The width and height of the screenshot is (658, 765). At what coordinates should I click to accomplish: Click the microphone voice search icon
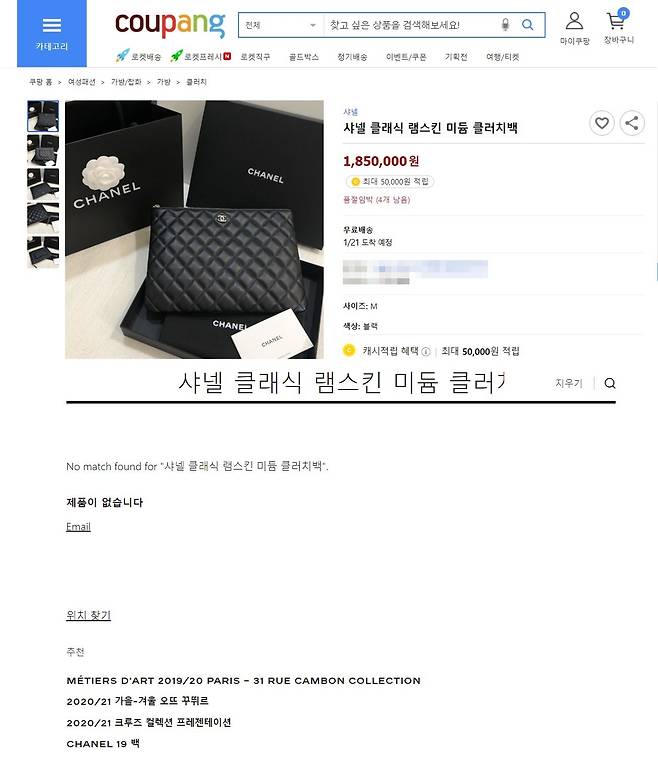[505, 24]
